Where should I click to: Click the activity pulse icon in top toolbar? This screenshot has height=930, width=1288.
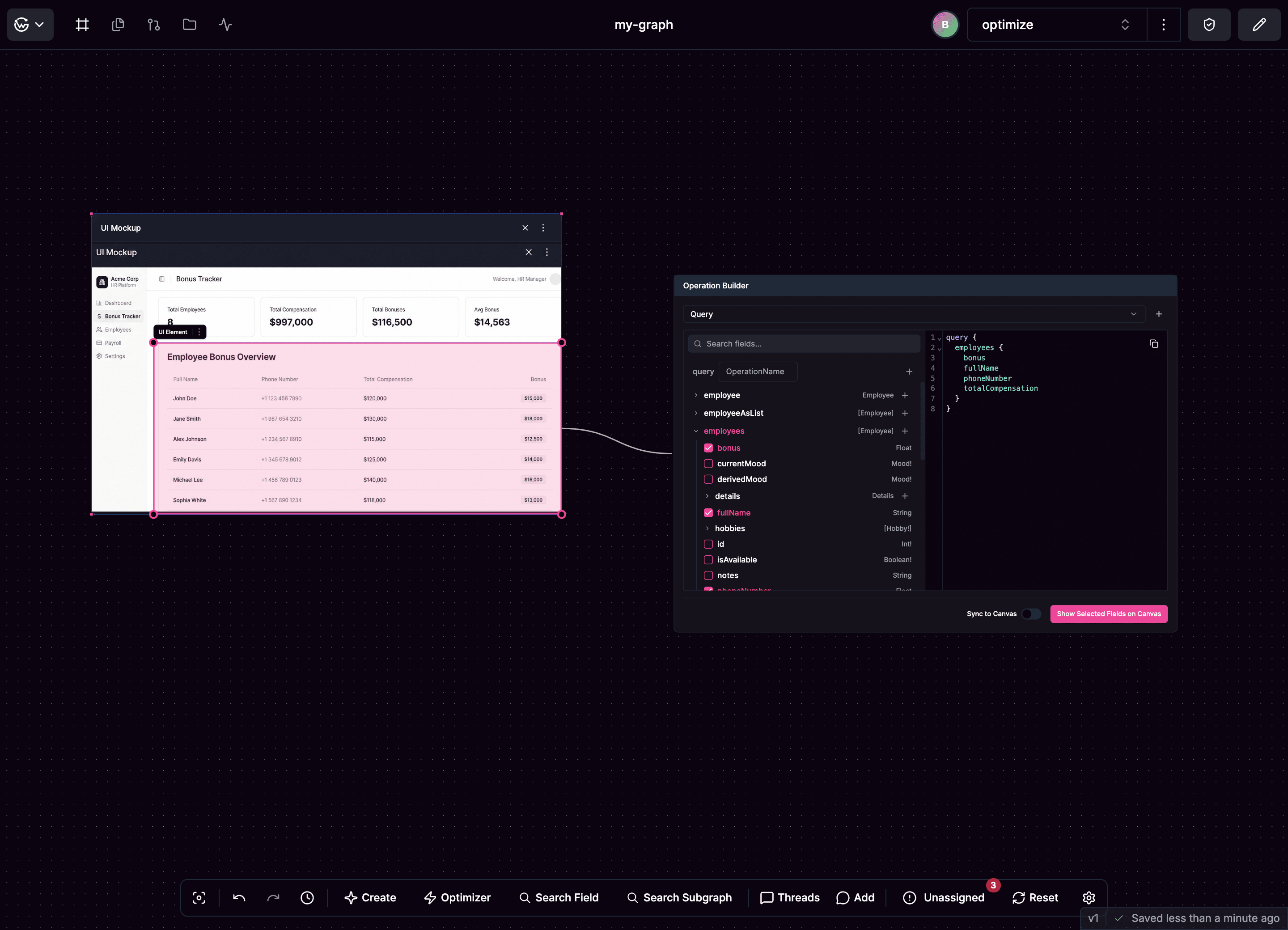[225, 25]
